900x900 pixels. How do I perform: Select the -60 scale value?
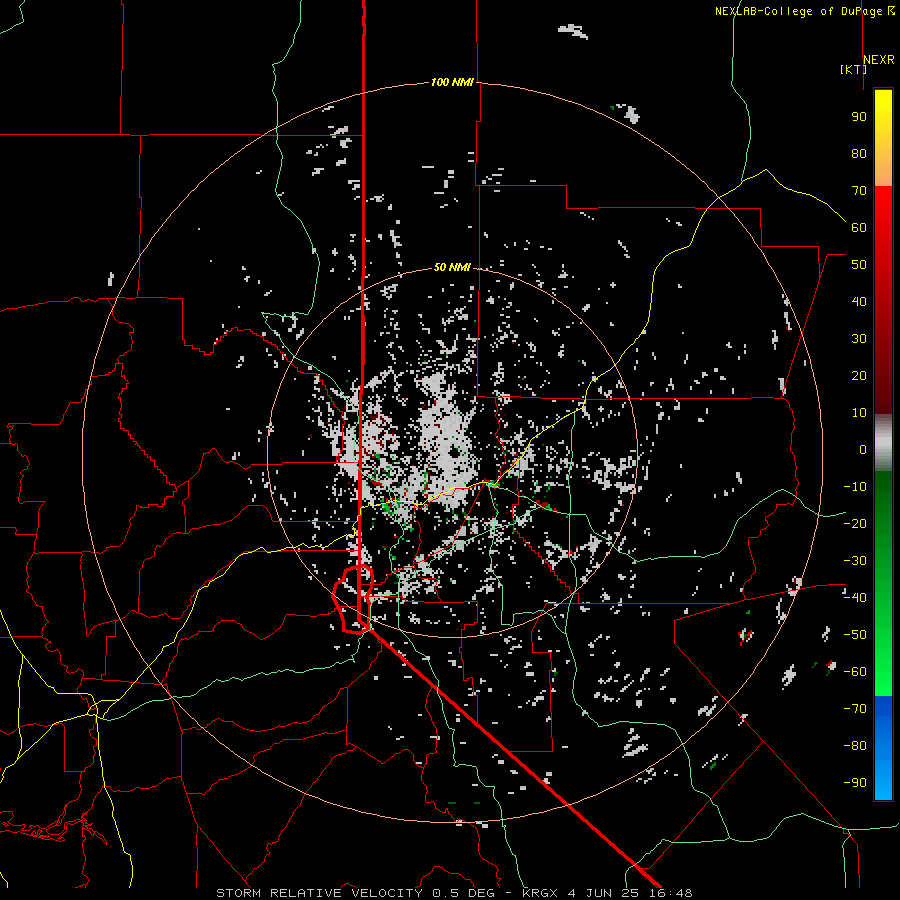(x=855, y=672)
